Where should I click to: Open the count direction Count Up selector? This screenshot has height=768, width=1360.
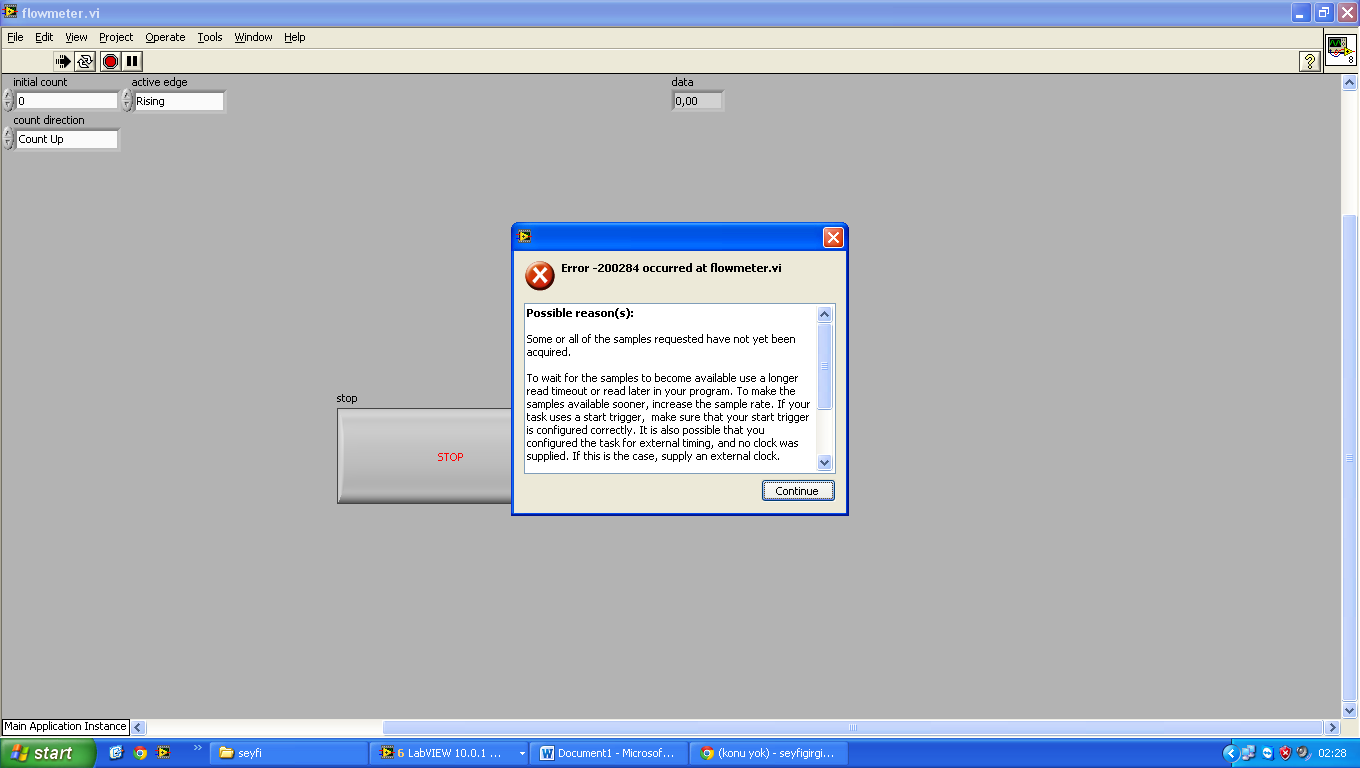67,139
